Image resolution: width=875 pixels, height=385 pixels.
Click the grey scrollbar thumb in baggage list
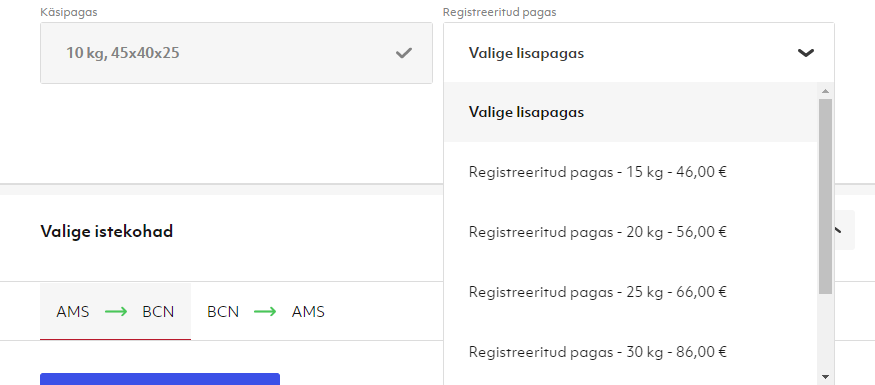click(825, 196)
